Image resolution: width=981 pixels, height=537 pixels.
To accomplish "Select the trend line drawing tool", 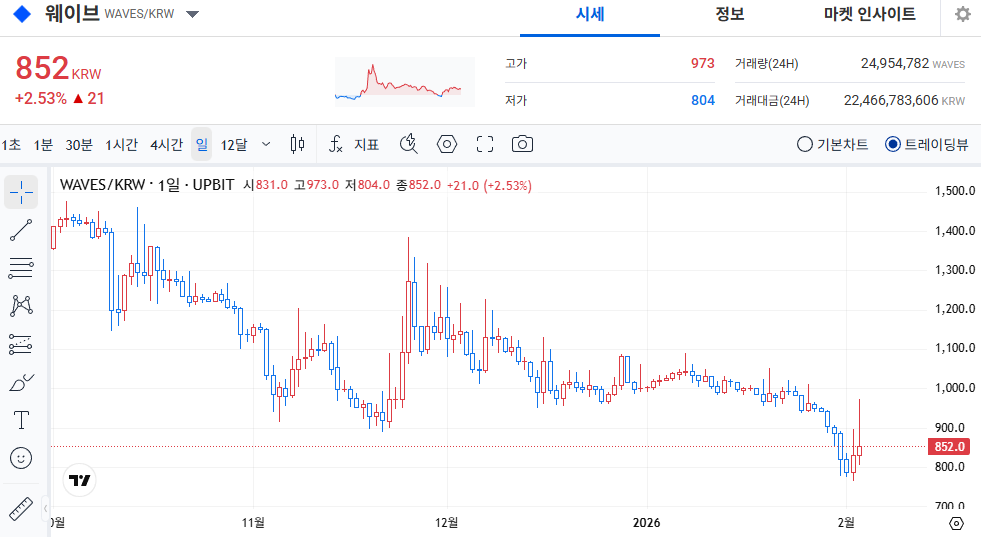I will tap(21, 230).
